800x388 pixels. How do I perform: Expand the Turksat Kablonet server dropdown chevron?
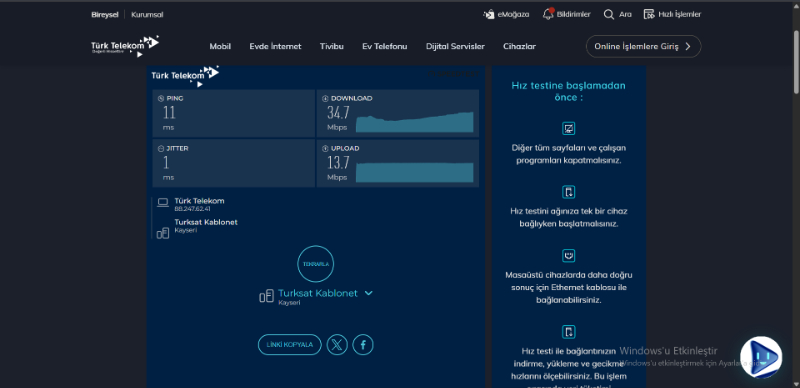pyautogui.click(x=368, y=293)
